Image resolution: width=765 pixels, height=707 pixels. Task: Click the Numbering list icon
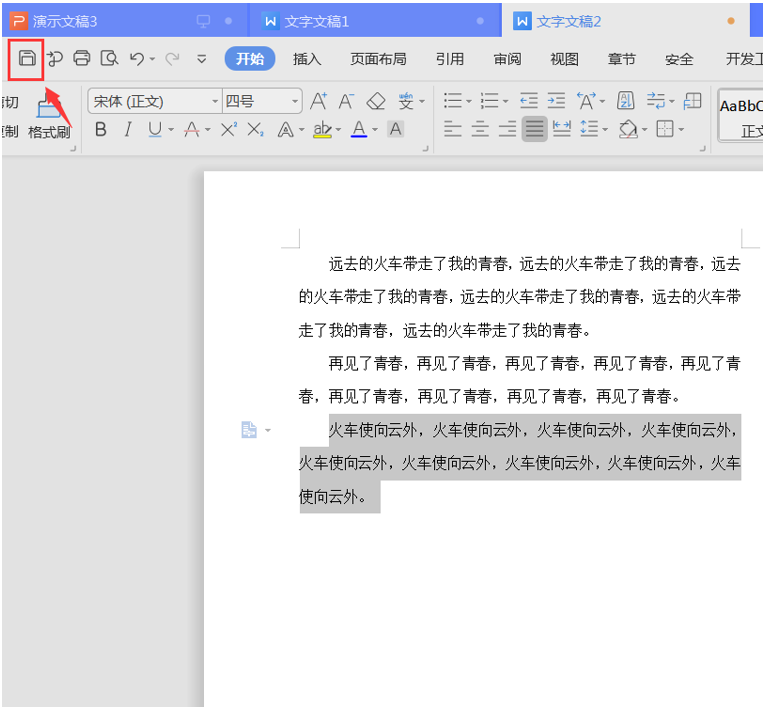pyautogui.click(x=489, y=101)
